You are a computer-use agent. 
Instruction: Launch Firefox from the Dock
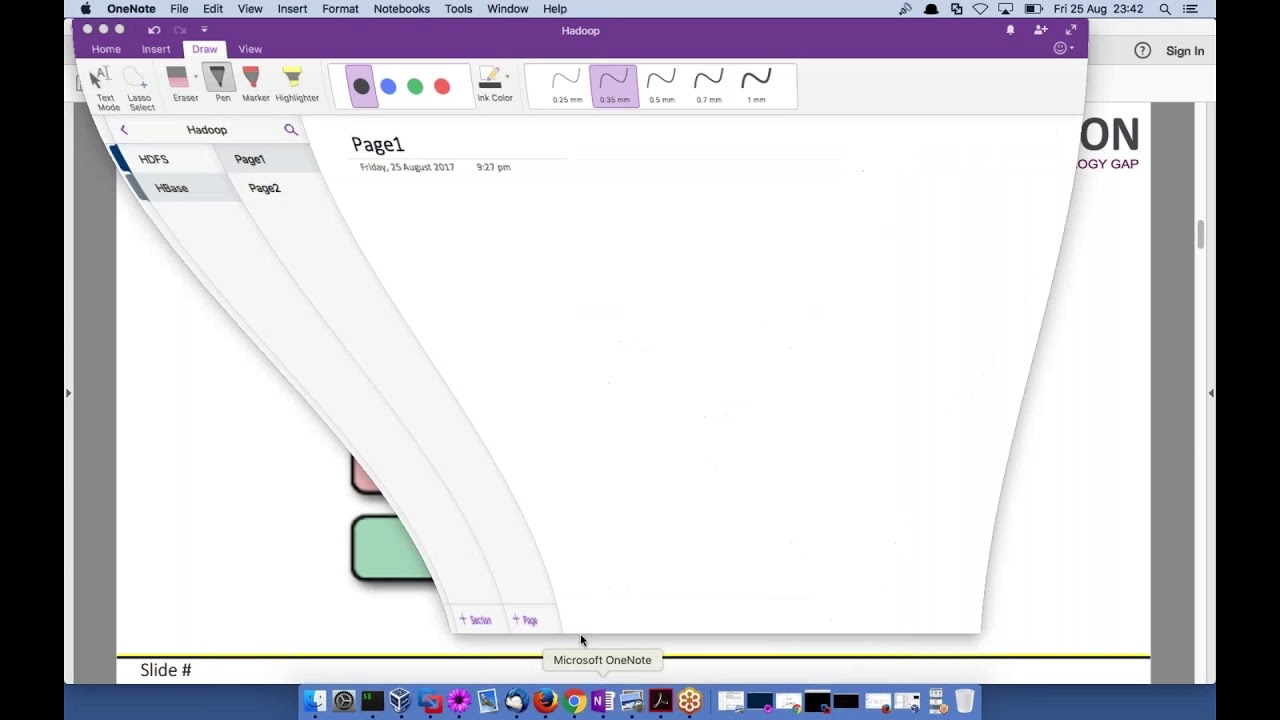pos(545,701)
